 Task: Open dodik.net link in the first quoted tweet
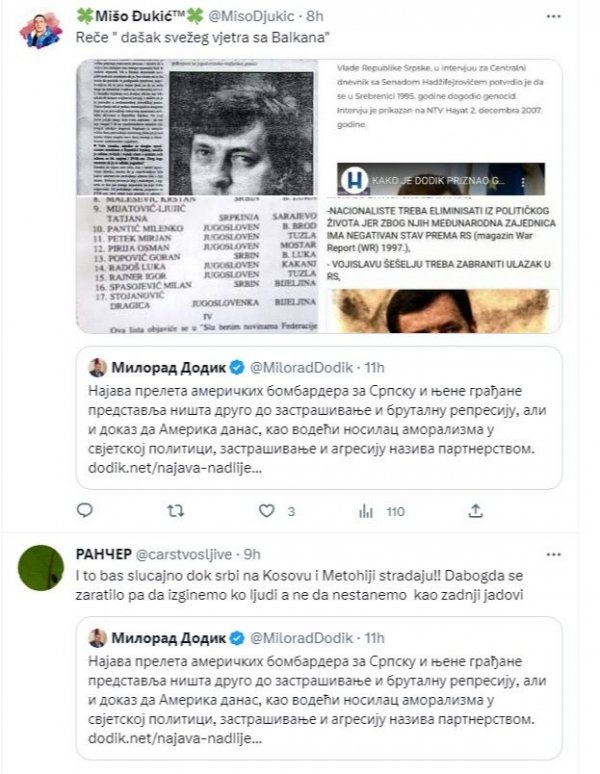point(175,467)
